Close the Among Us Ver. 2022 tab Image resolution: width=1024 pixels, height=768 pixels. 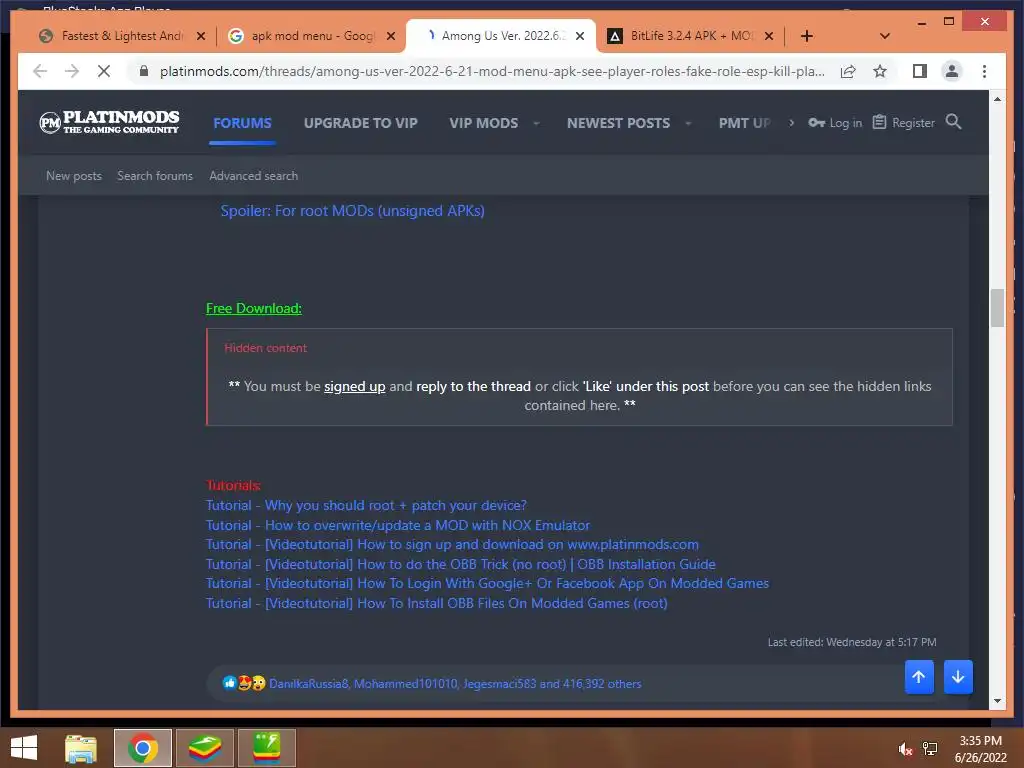pyautogui.click(x=579, y=36)
